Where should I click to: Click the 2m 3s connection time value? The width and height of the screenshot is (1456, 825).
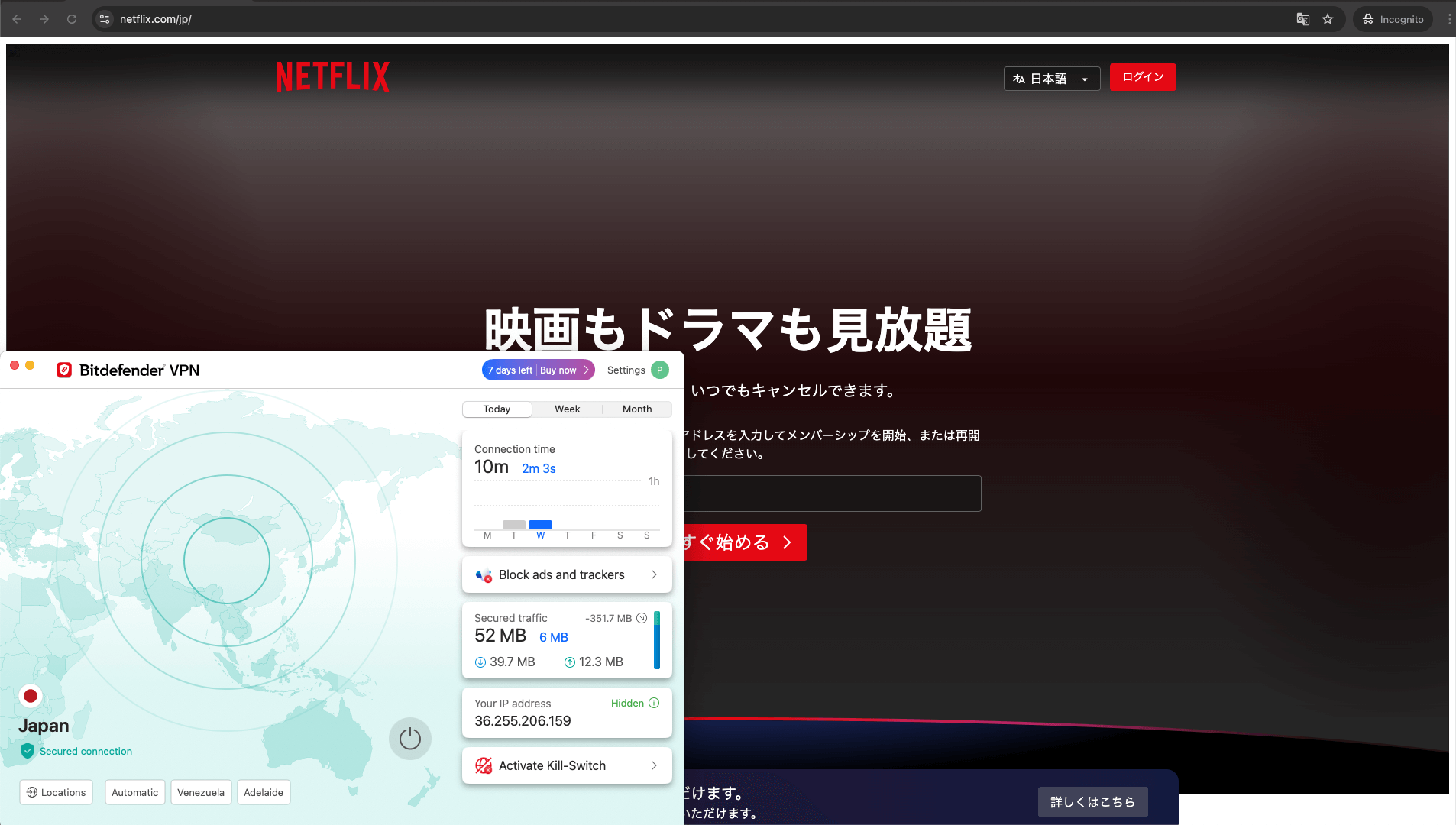(539, 468)
